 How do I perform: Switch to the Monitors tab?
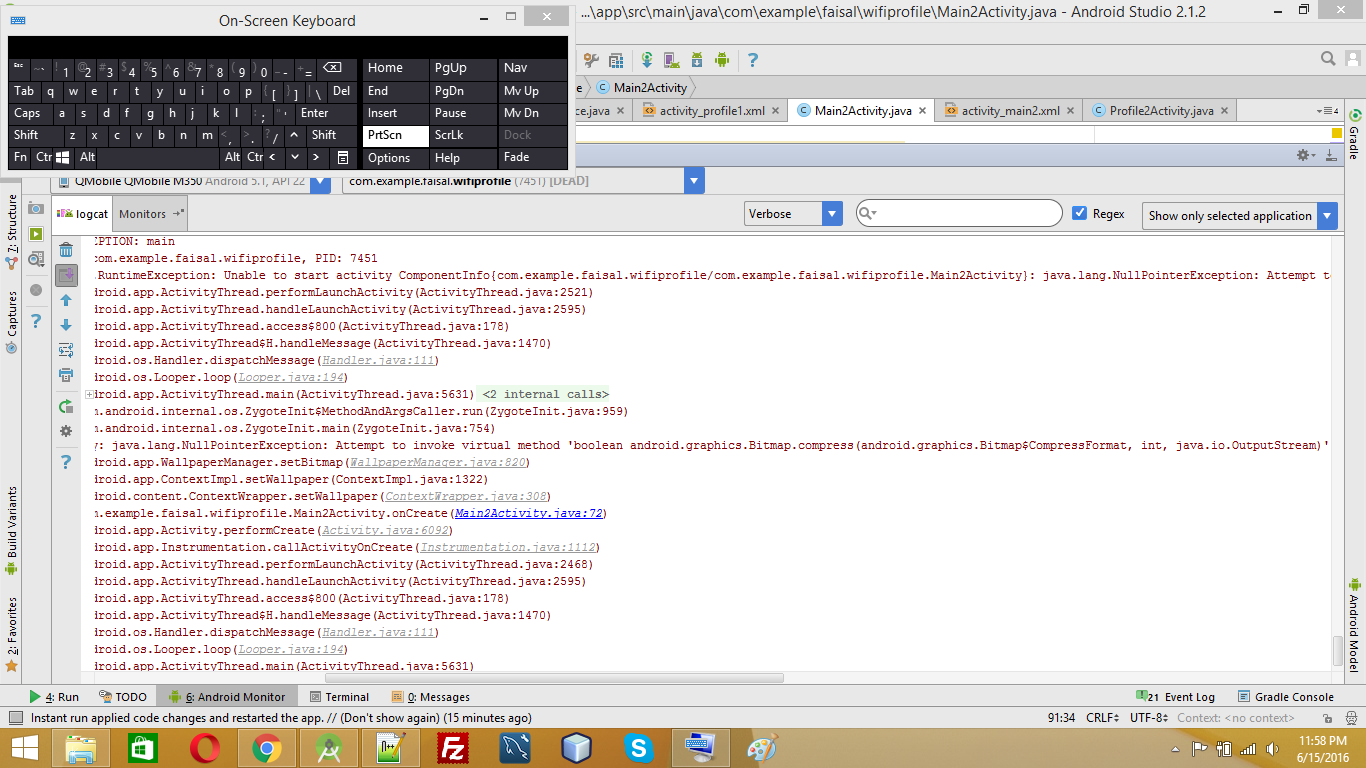pyautogui.click(x=151, y=213)
